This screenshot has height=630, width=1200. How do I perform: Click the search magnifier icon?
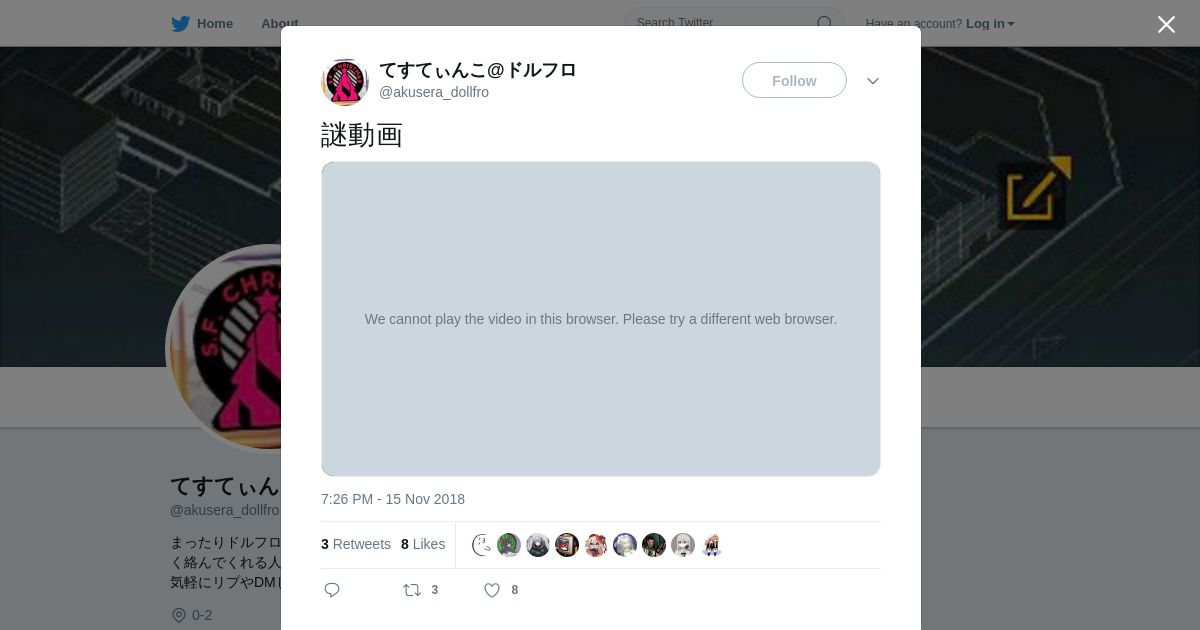[x=824, y=23]
